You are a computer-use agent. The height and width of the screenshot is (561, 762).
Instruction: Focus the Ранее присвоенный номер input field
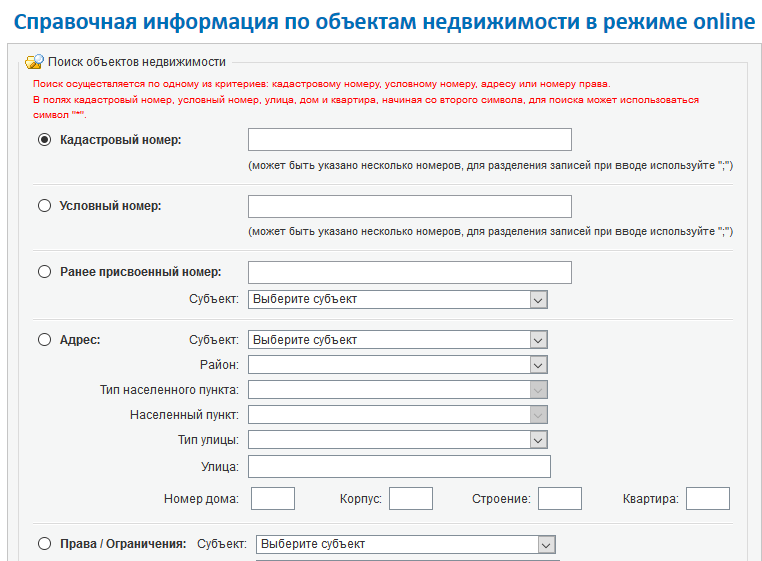[x=410, y=272]
